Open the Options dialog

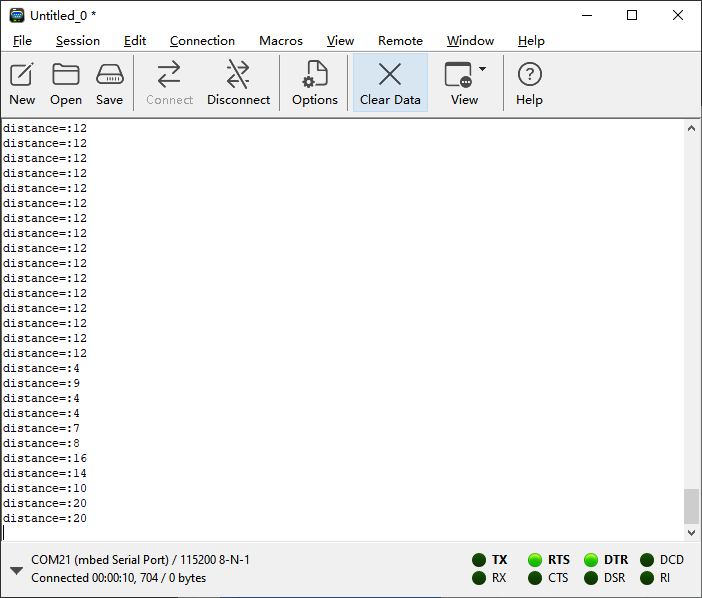[x=315, y=83]
